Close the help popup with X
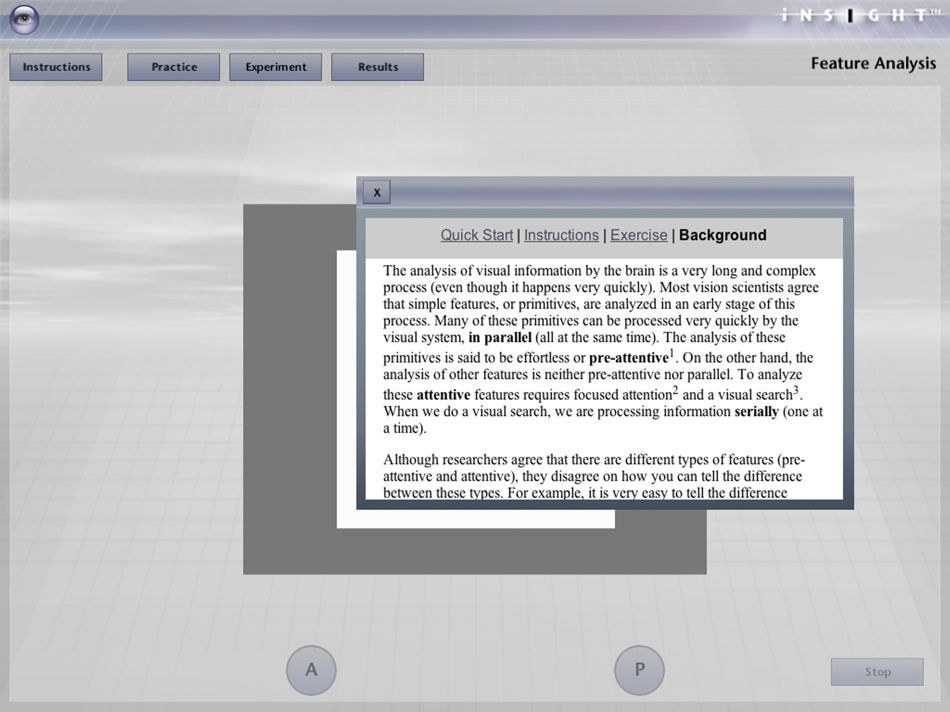The width and height of the screenshot is (950, 712). (376, 192)
